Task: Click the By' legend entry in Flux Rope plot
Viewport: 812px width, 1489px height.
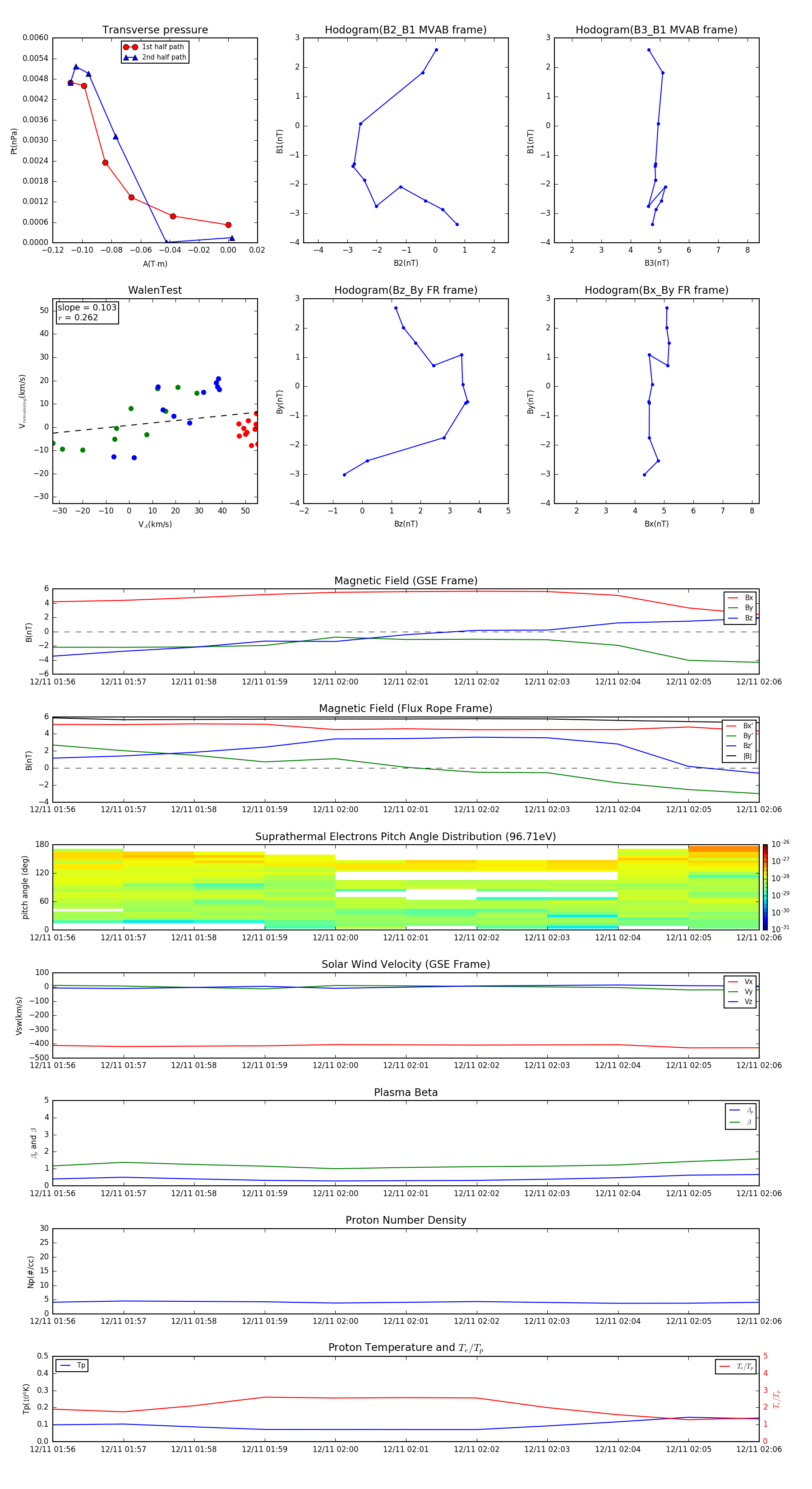Action: pos(740,736)
